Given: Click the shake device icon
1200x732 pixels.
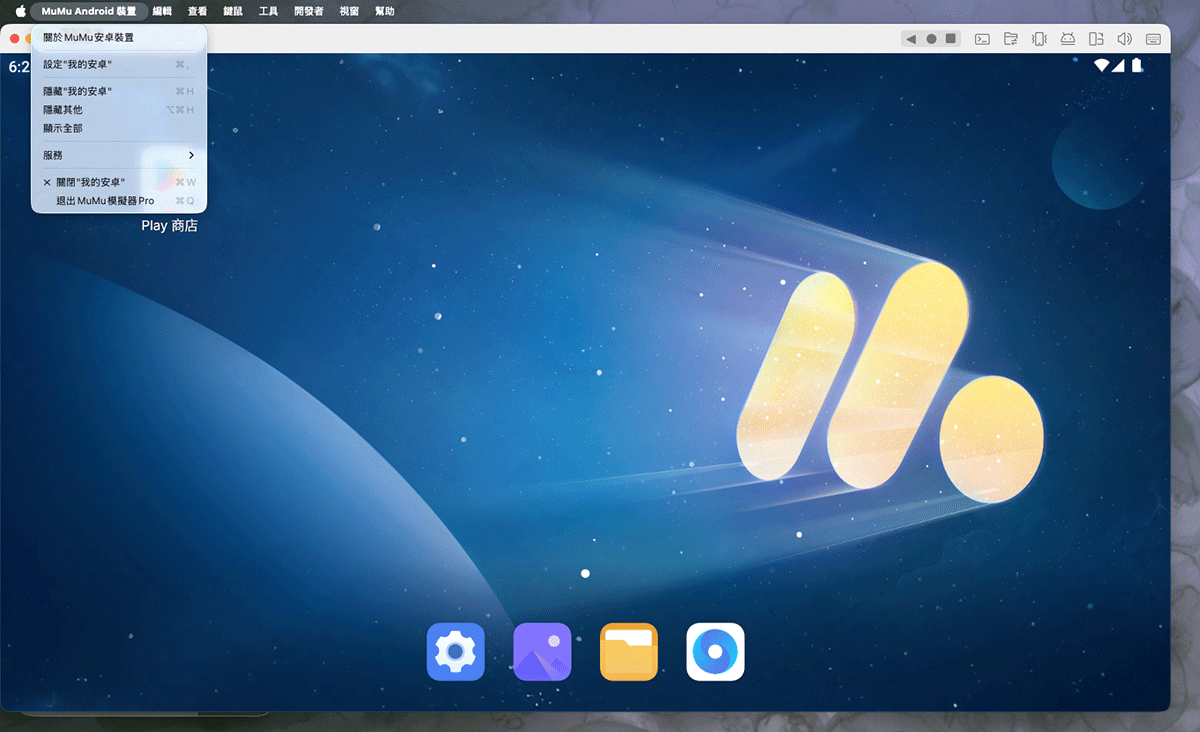Looking at the screenshot, I should tap(1039, 39).
